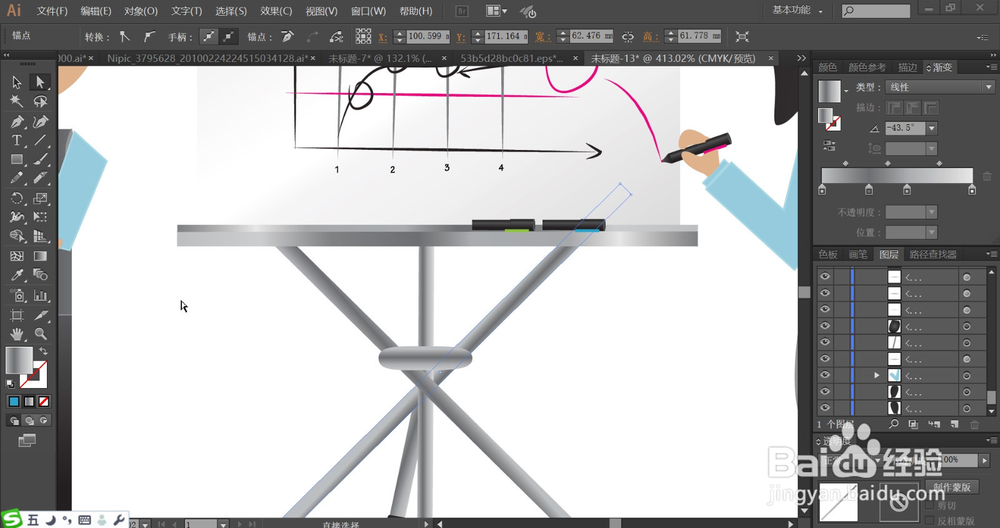Click the gradient fill swatch in gradient panel

[x=830, y=91]
